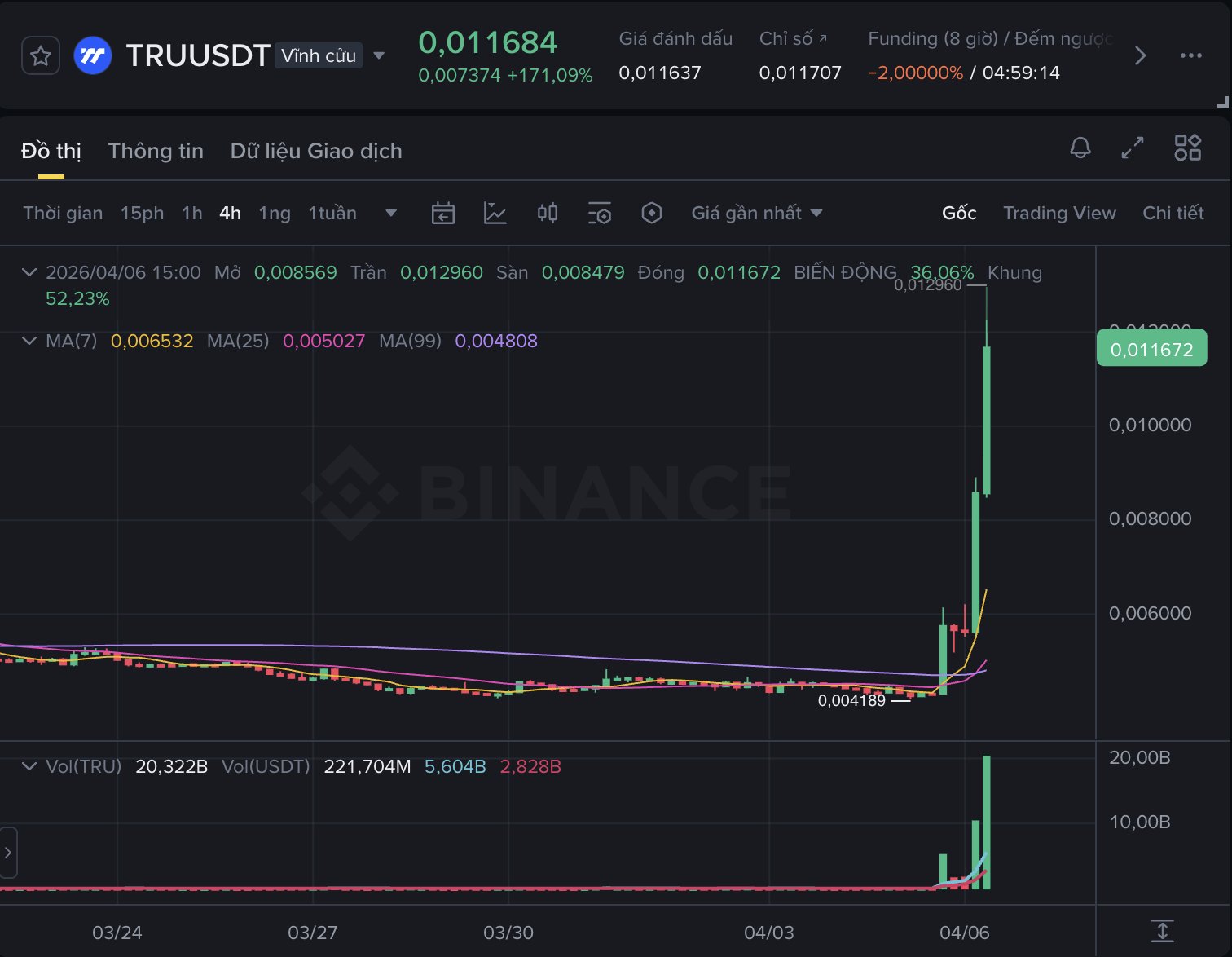Open the candlestick chart type icon

pos(548,213)
